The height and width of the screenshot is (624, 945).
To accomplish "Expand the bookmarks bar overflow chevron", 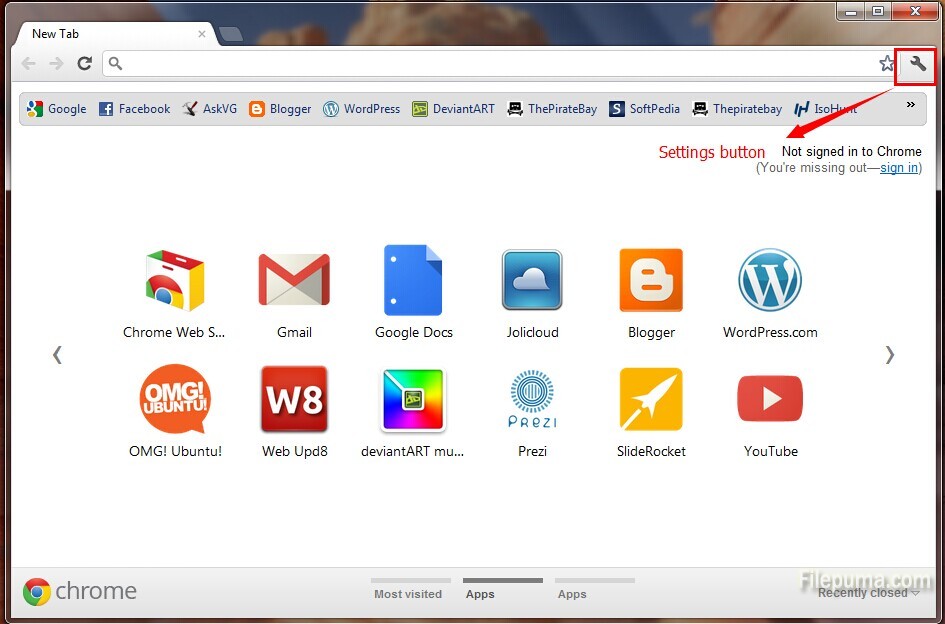I will [x=910, y=105].
